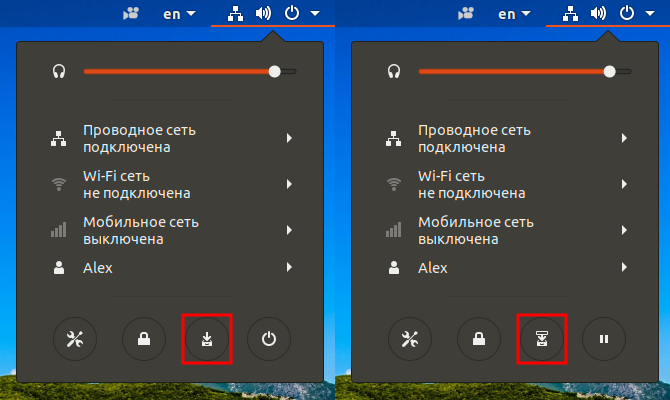
Task: Select the Alex user entry in left menu
Action: click(x=170, y=268)
